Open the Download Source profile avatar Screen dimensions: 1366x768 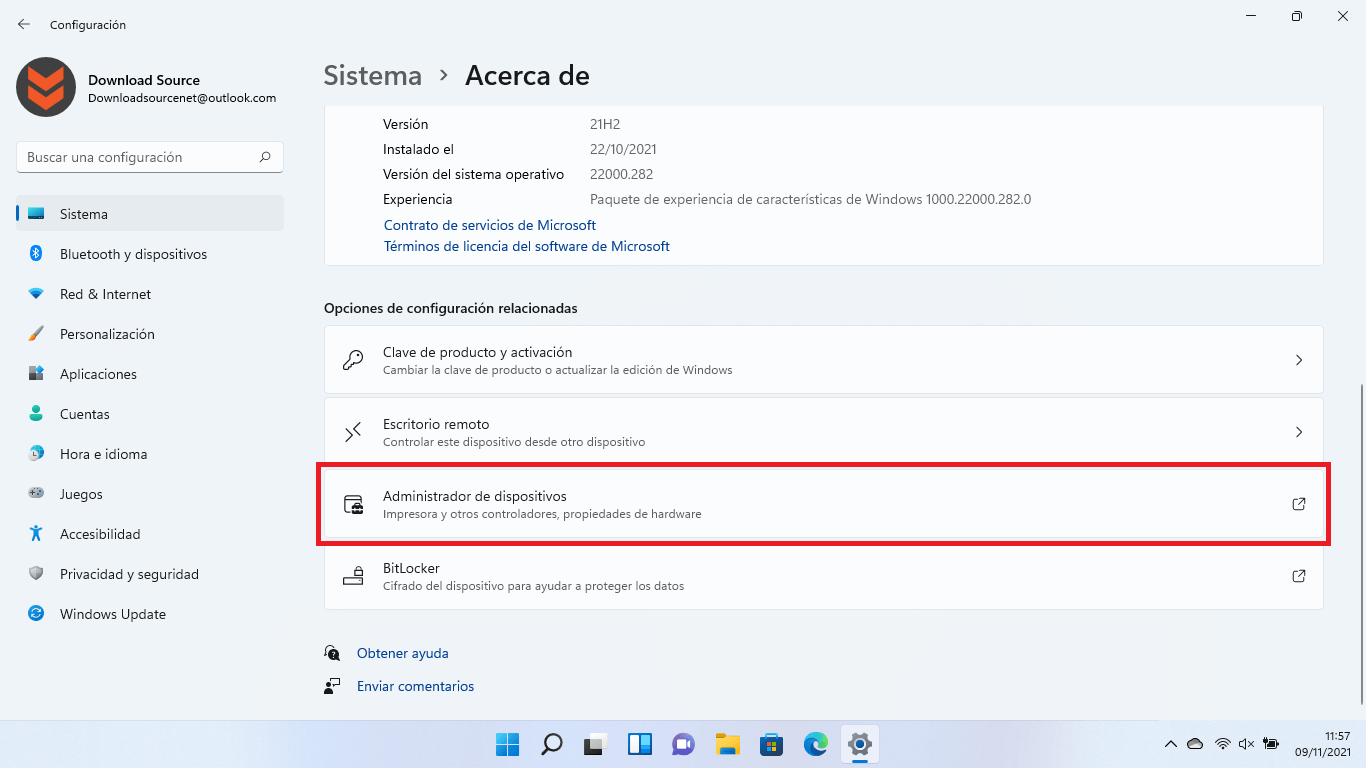(x=46, y=87)
